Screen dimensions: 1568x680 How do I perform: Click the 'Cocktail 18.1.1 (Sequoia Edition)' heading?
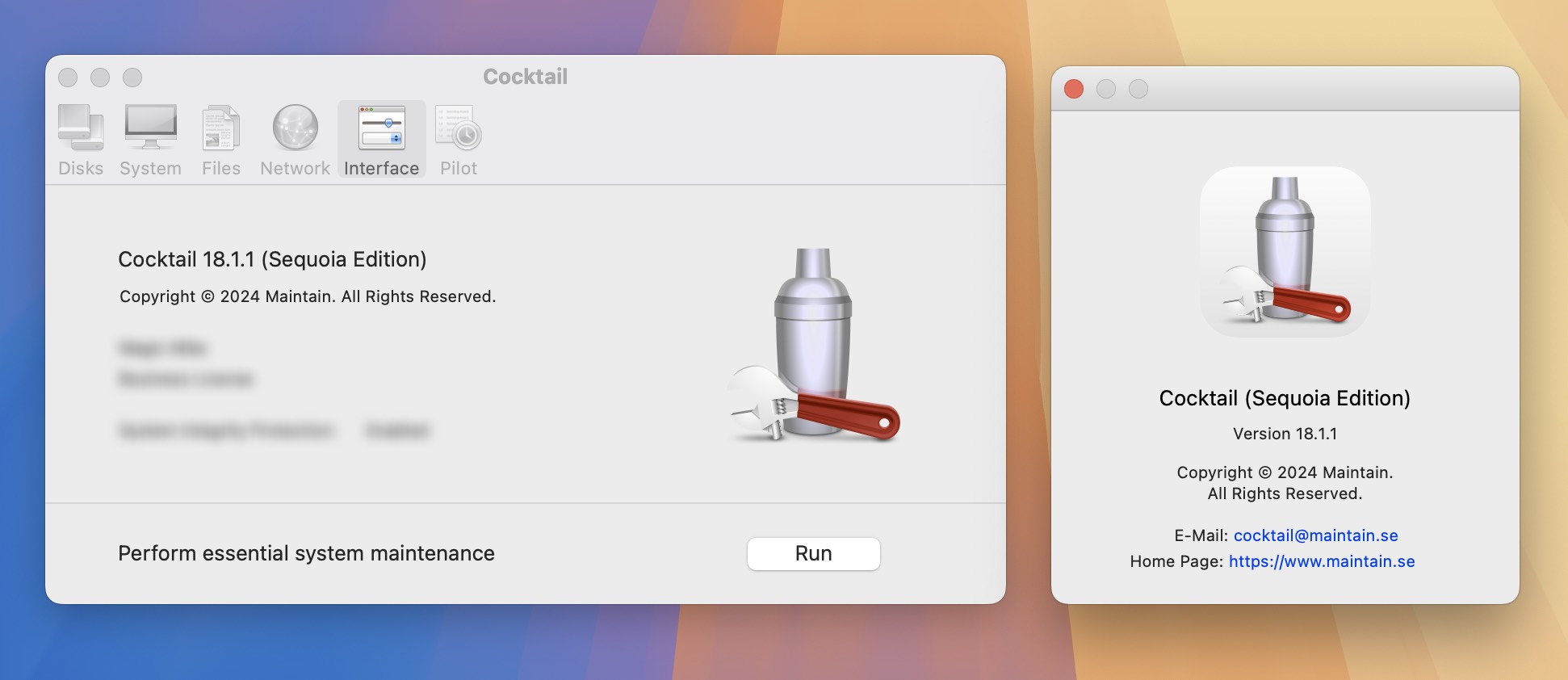coord(272,259)
